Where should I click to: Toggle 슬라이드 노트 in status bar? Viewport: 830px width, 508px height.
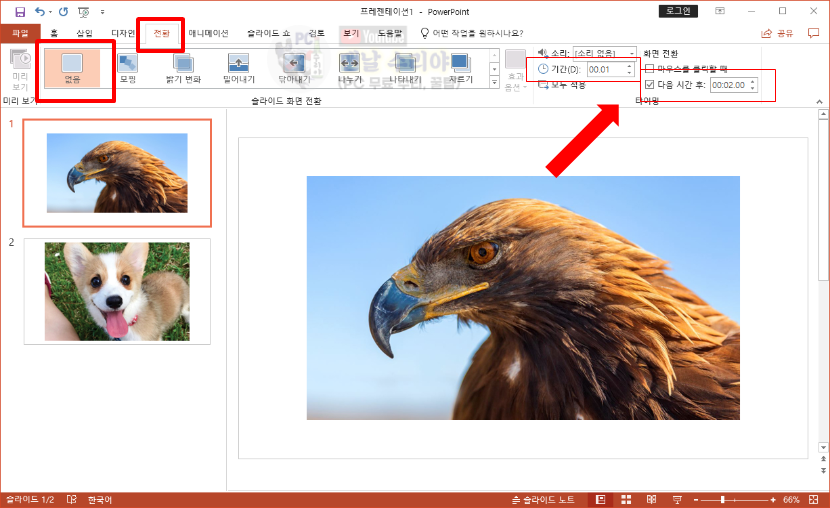tap(543, 500)
